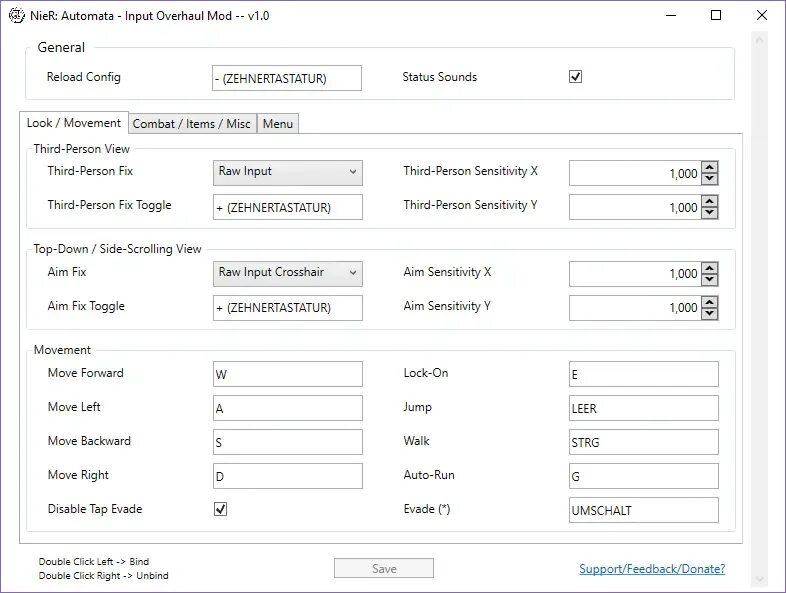Click the Reload Config key binding field
Image resolution: width=786 pixels, height=593 pixels.
287,78
